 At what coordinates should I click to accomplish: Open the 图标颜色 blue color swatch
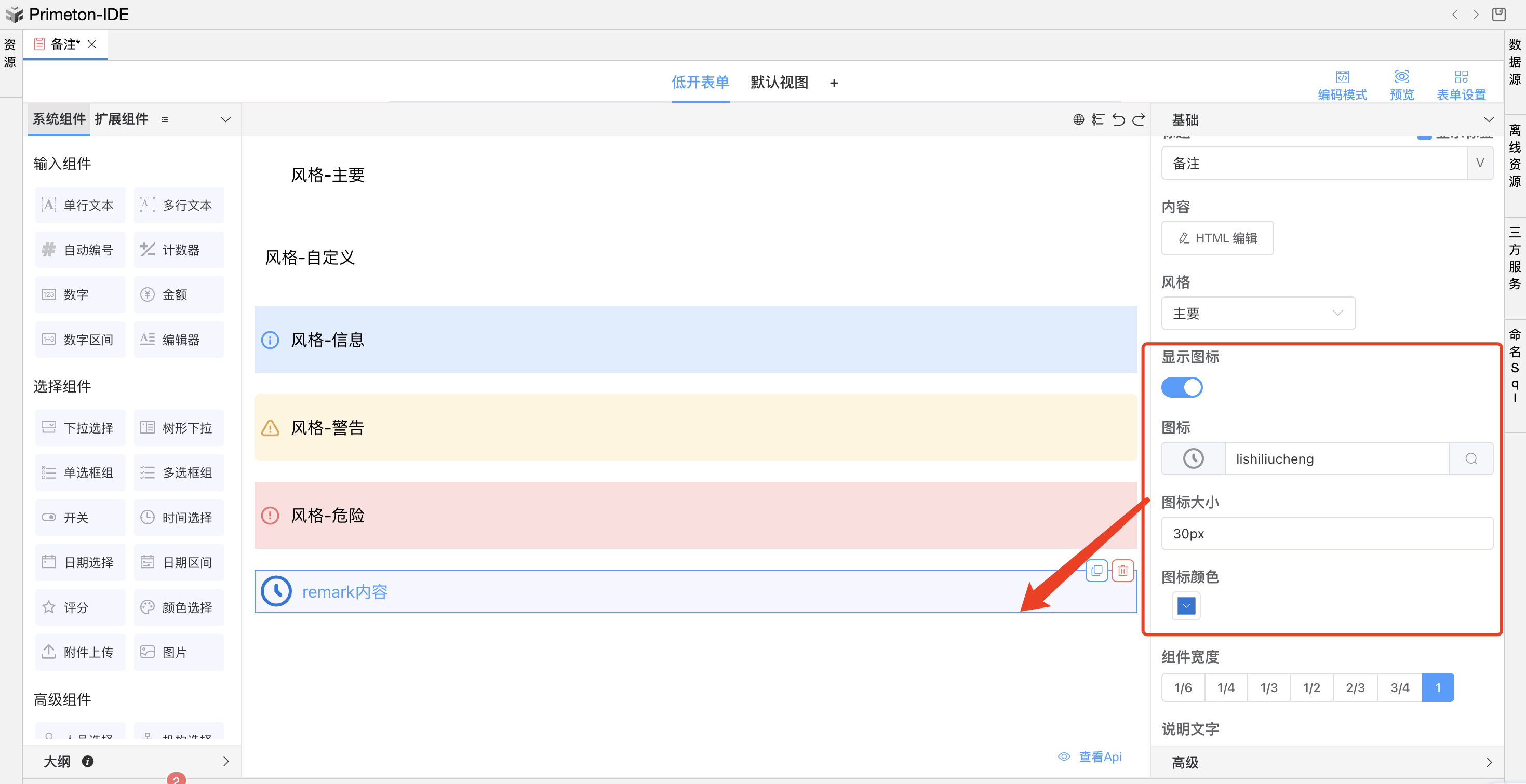pos(1186,606)
